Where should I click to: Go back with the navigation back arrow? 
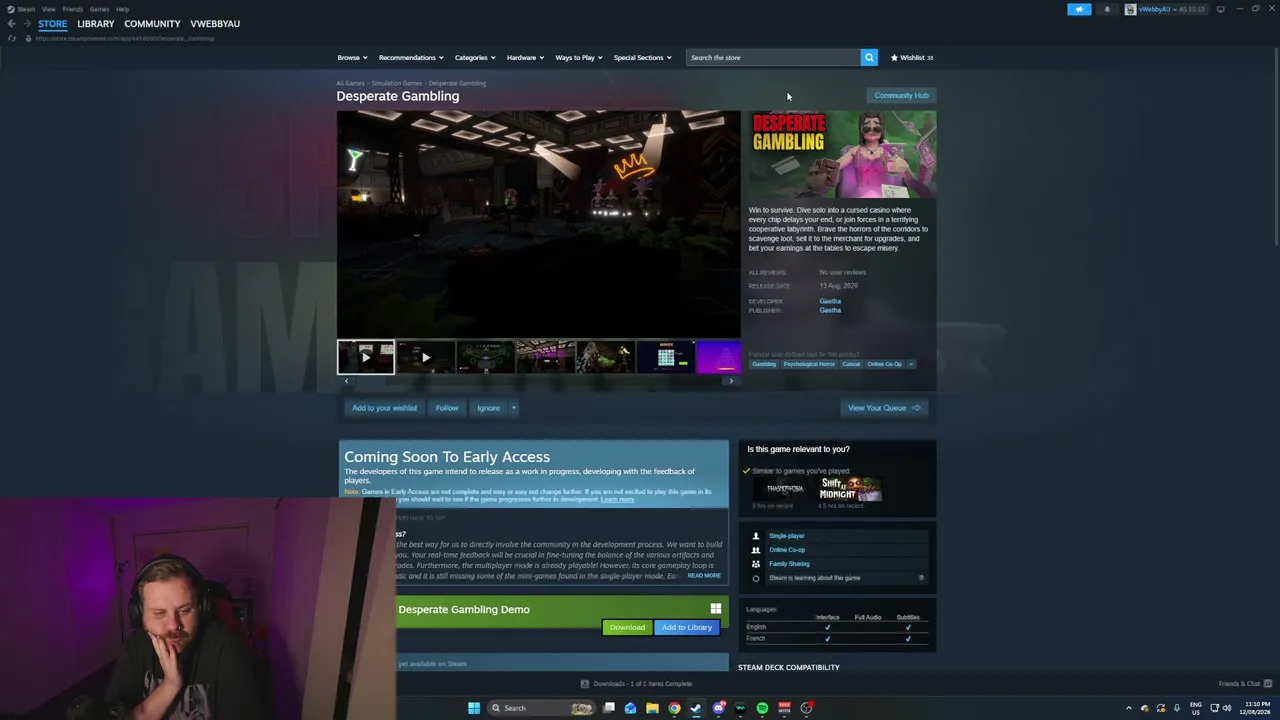(11, 24)
